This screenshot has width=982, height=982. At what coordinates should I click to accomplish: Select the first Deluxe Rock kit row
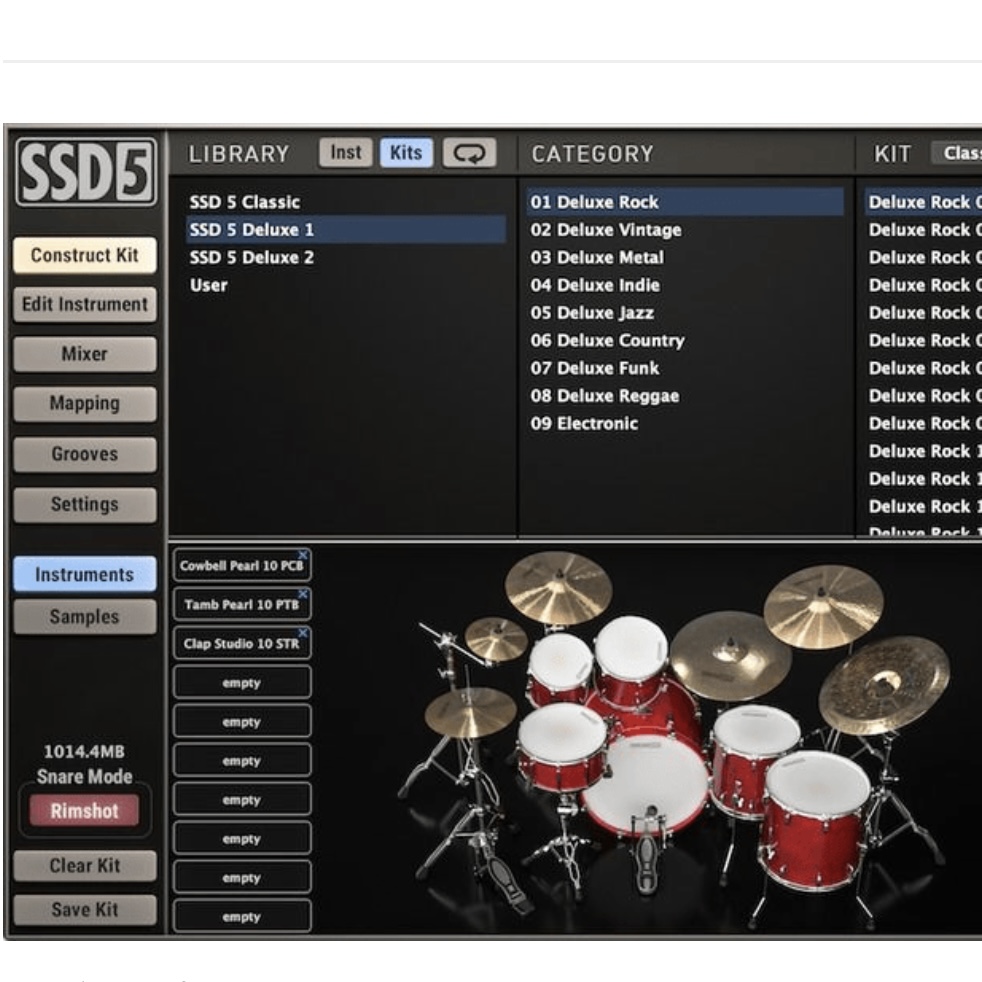click(x=923, y=202)
